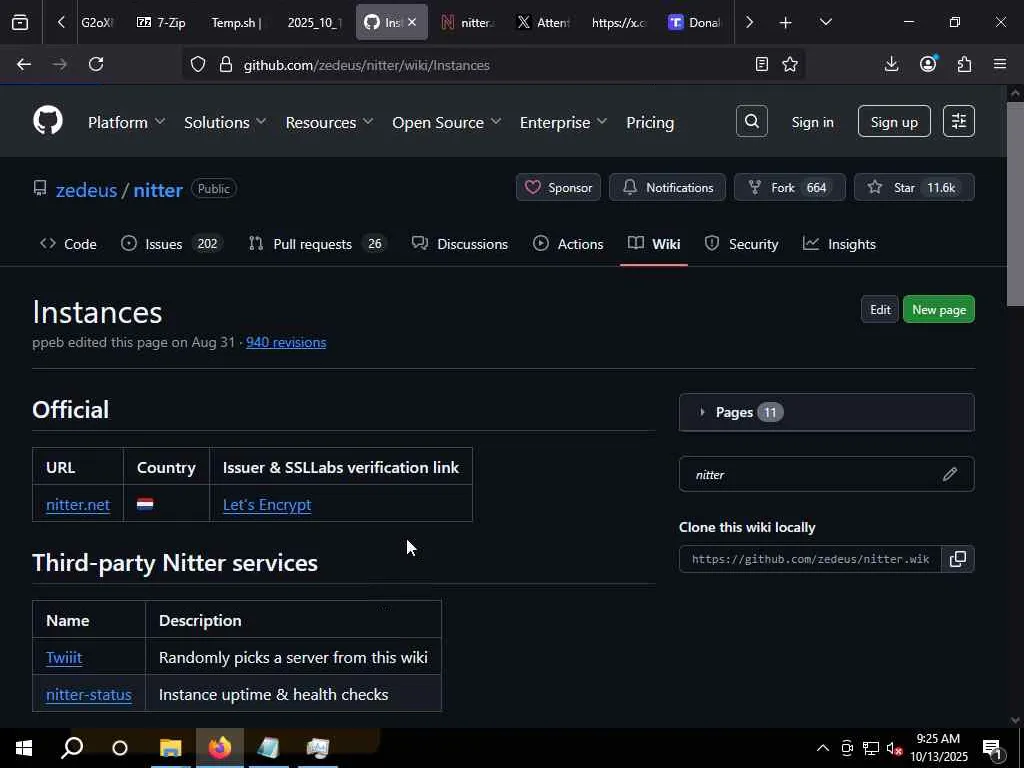Image resolution: width=1024 pixels, height=768 pixels.
Task: Open the appearance settings sliders icon
Action: pos(959,121)
